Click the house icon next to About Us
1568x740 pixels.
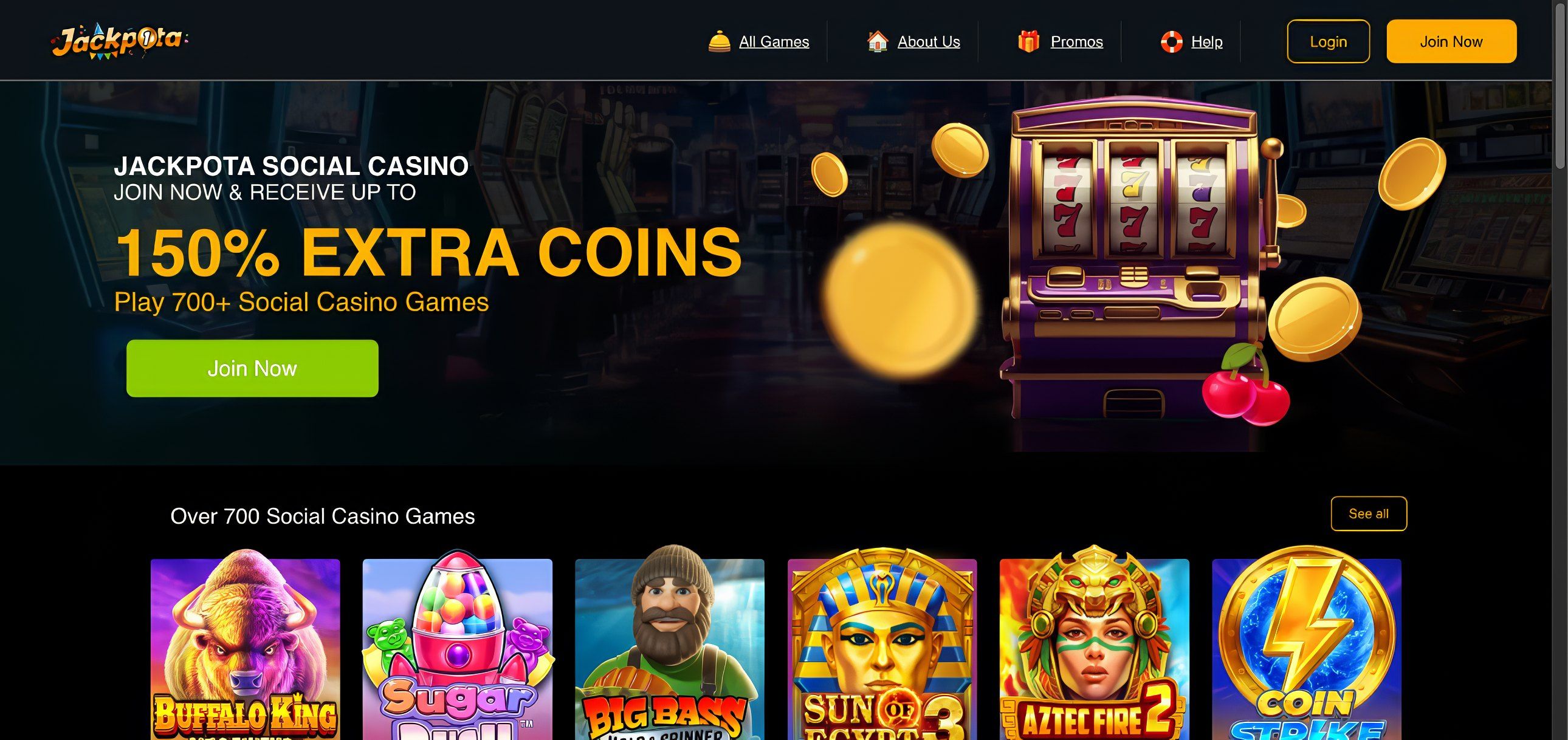tap(877, 41)
